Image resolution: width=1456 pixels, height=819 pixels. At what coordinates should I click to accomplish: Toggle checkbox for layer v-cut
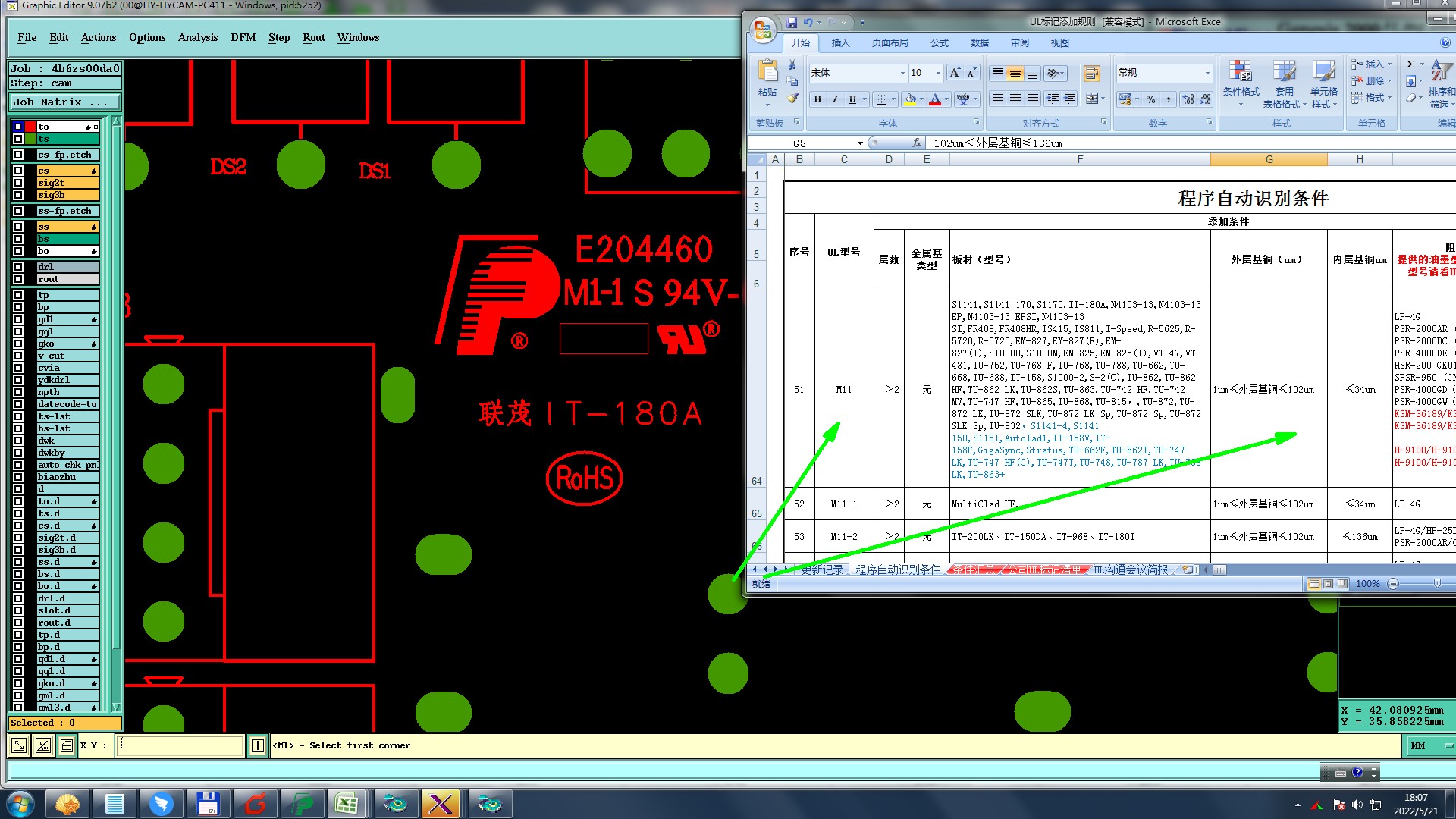(18, 356)
